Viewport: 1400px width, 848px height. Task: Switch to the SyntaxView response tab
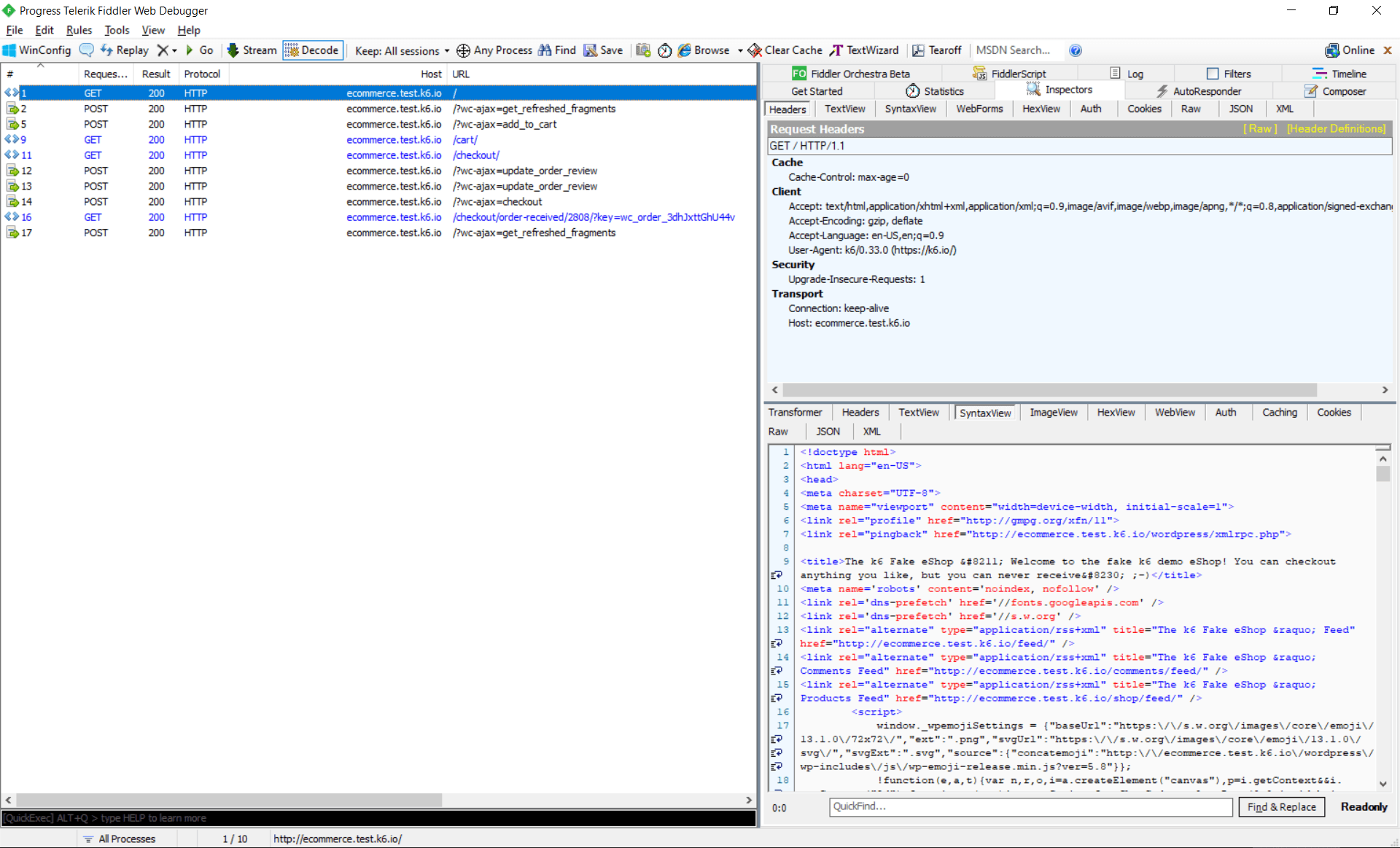(x=985, y=412)
